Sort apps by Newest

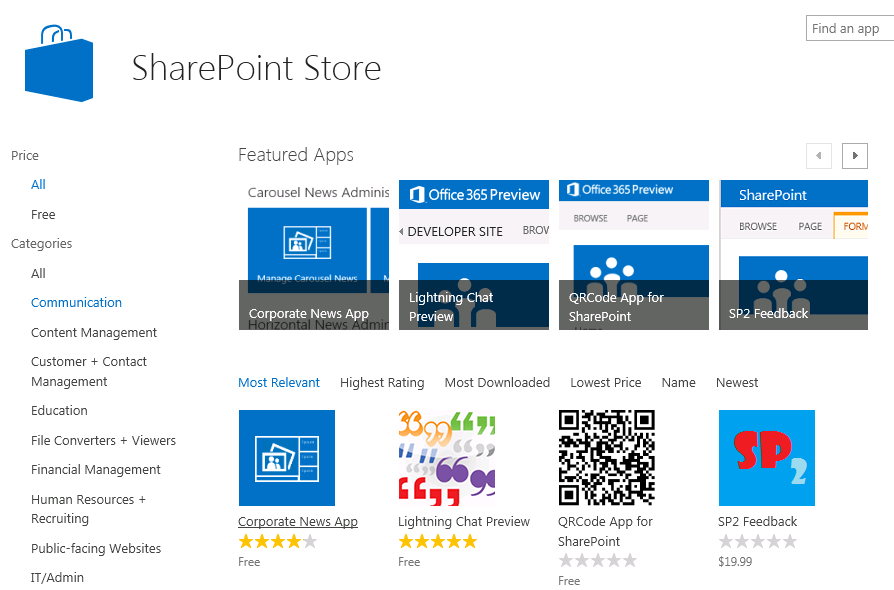coord(736,382)
